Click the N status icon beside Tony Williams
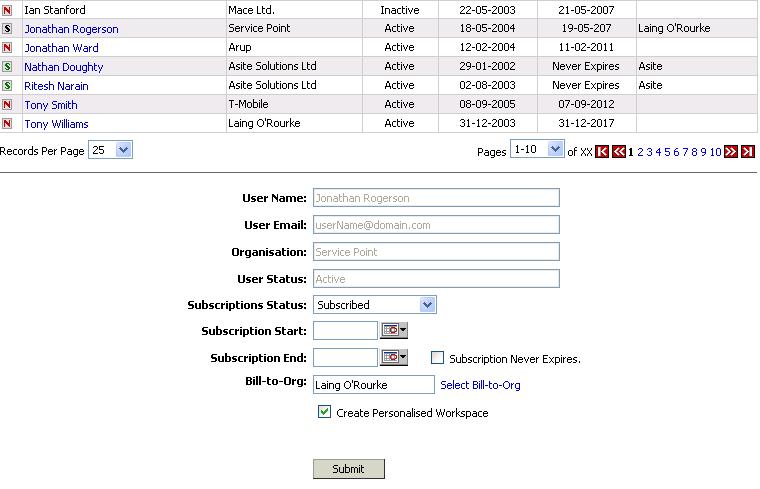Screen dimensions: 760x489 (7, 124)
